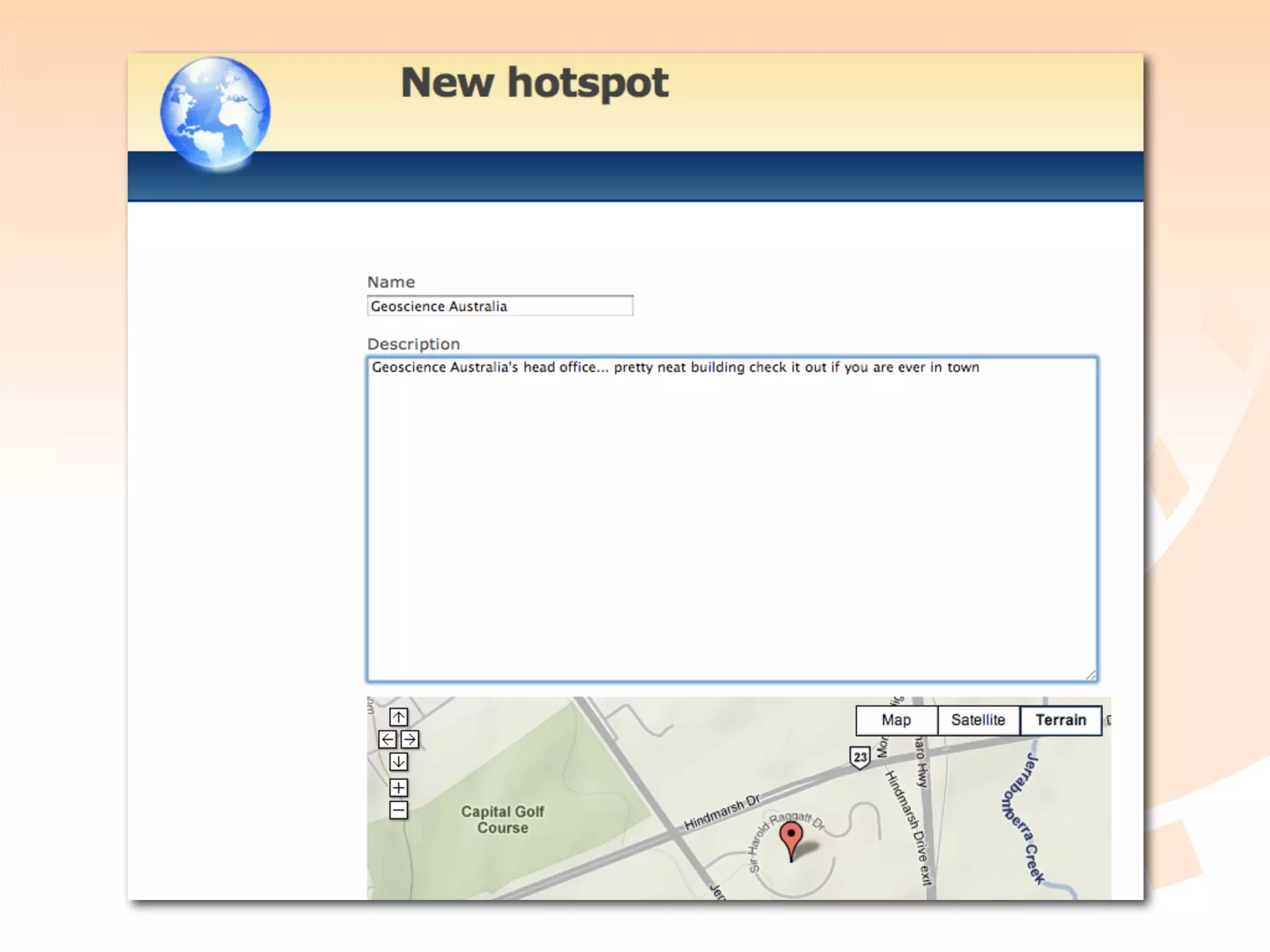This screenshot has width=1270, height=952.
Task: Click the route 23 highway shield
Action: [859, 757]
